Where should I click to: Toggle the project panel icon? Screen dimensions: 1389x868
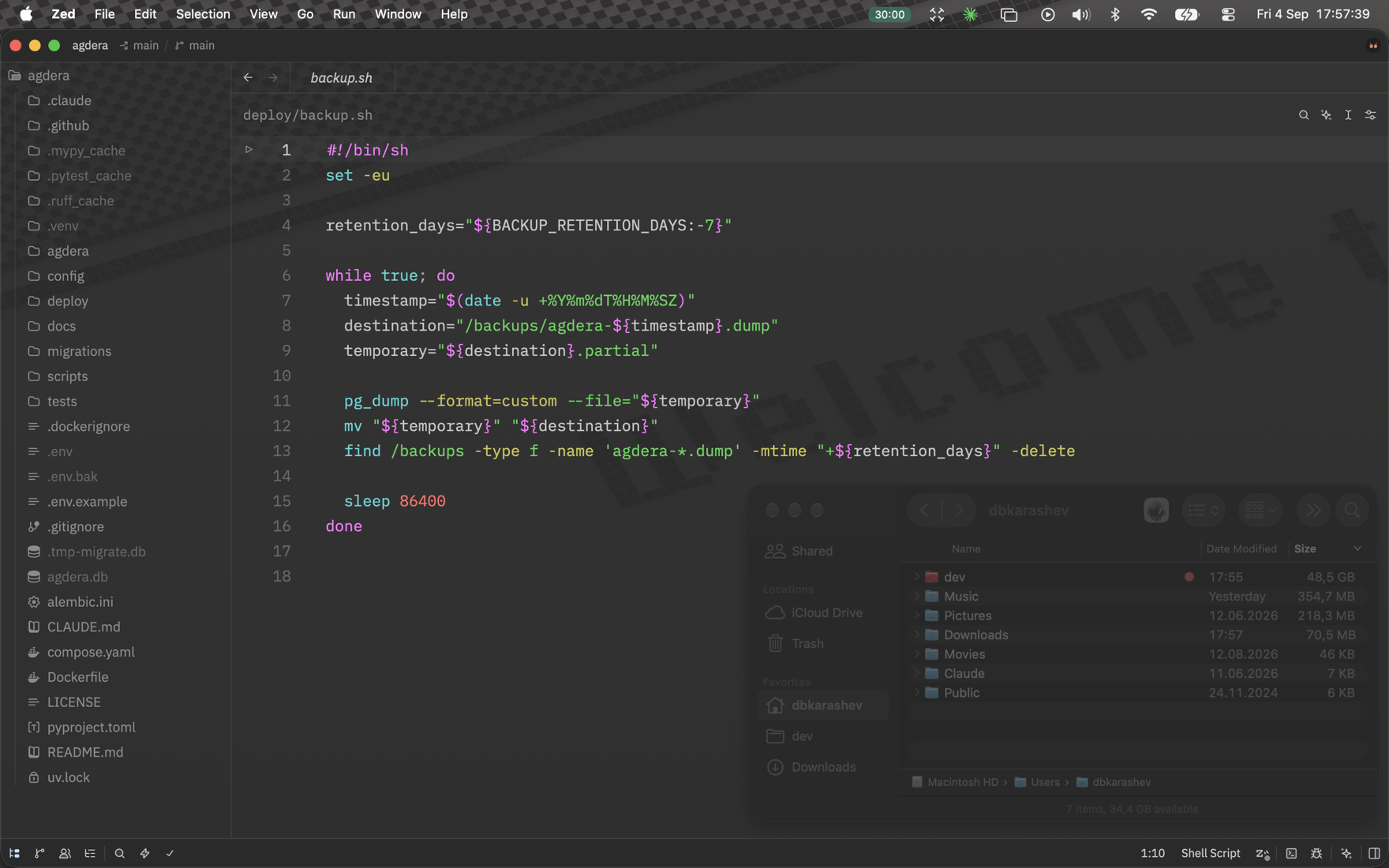pyautogui.click(x=14, y=853)
